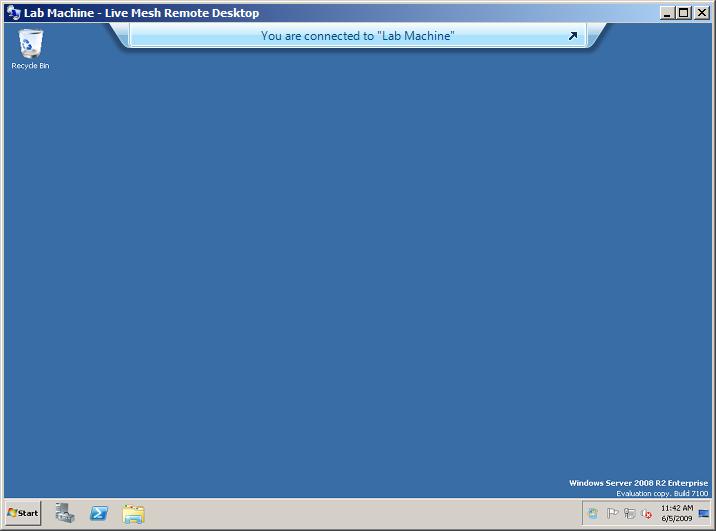This screenshot has width=716, height=531.
Task: Open the Action Center flag icon
Action: (x=612, y=514)
